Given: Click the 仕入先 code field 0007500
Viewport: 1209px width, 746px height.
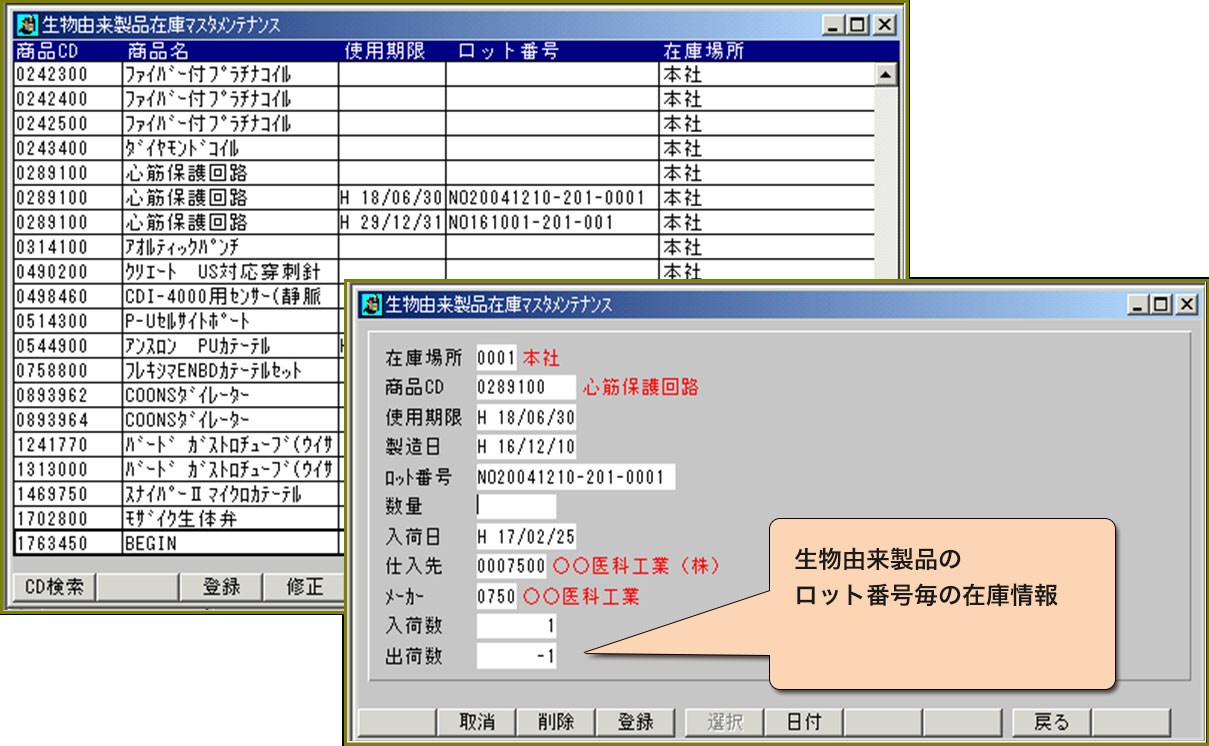Looking at the screenshot, I should 511,567.
